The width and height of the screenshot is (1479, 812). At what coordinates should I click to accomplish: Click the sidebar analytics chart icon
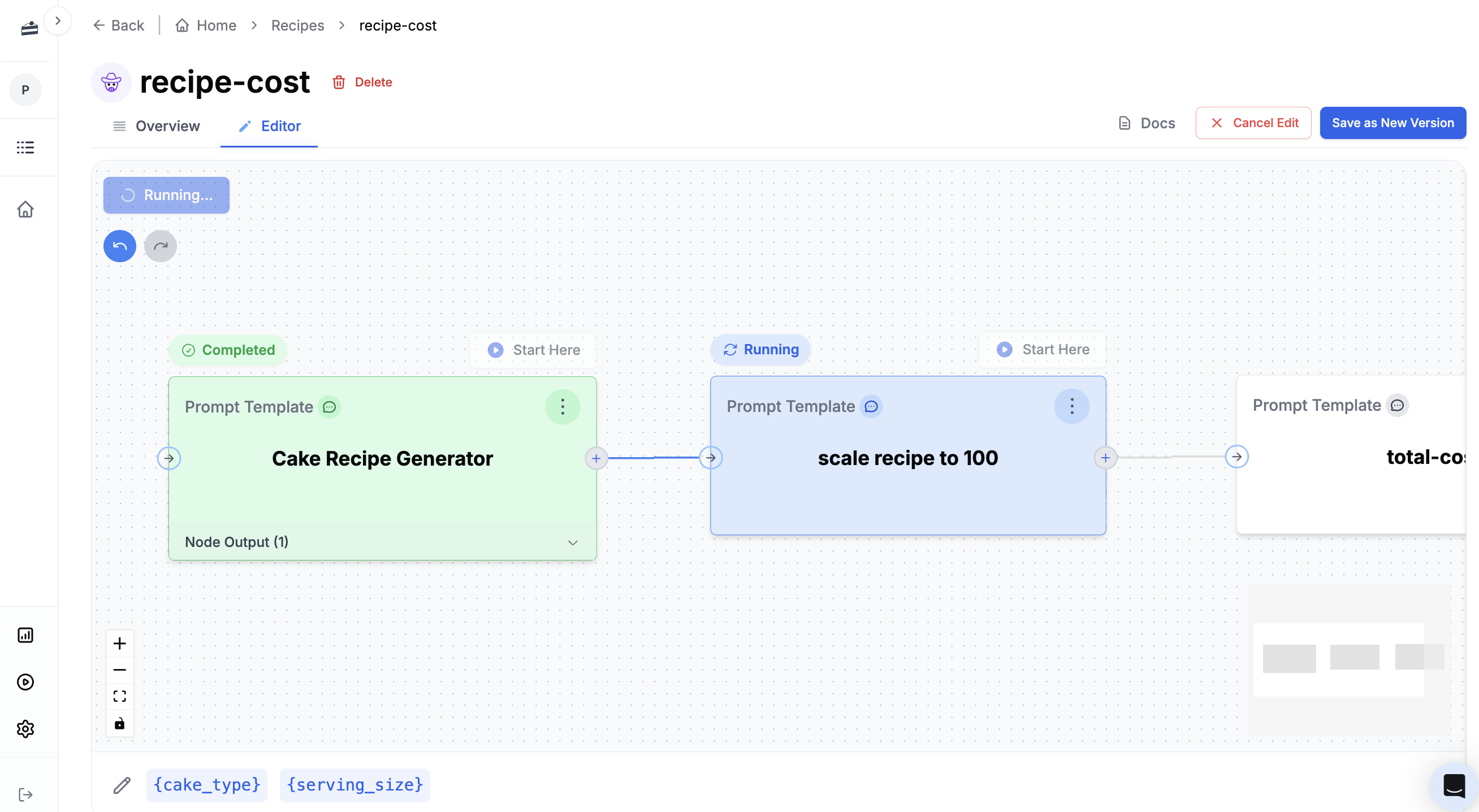pos(25,635)
